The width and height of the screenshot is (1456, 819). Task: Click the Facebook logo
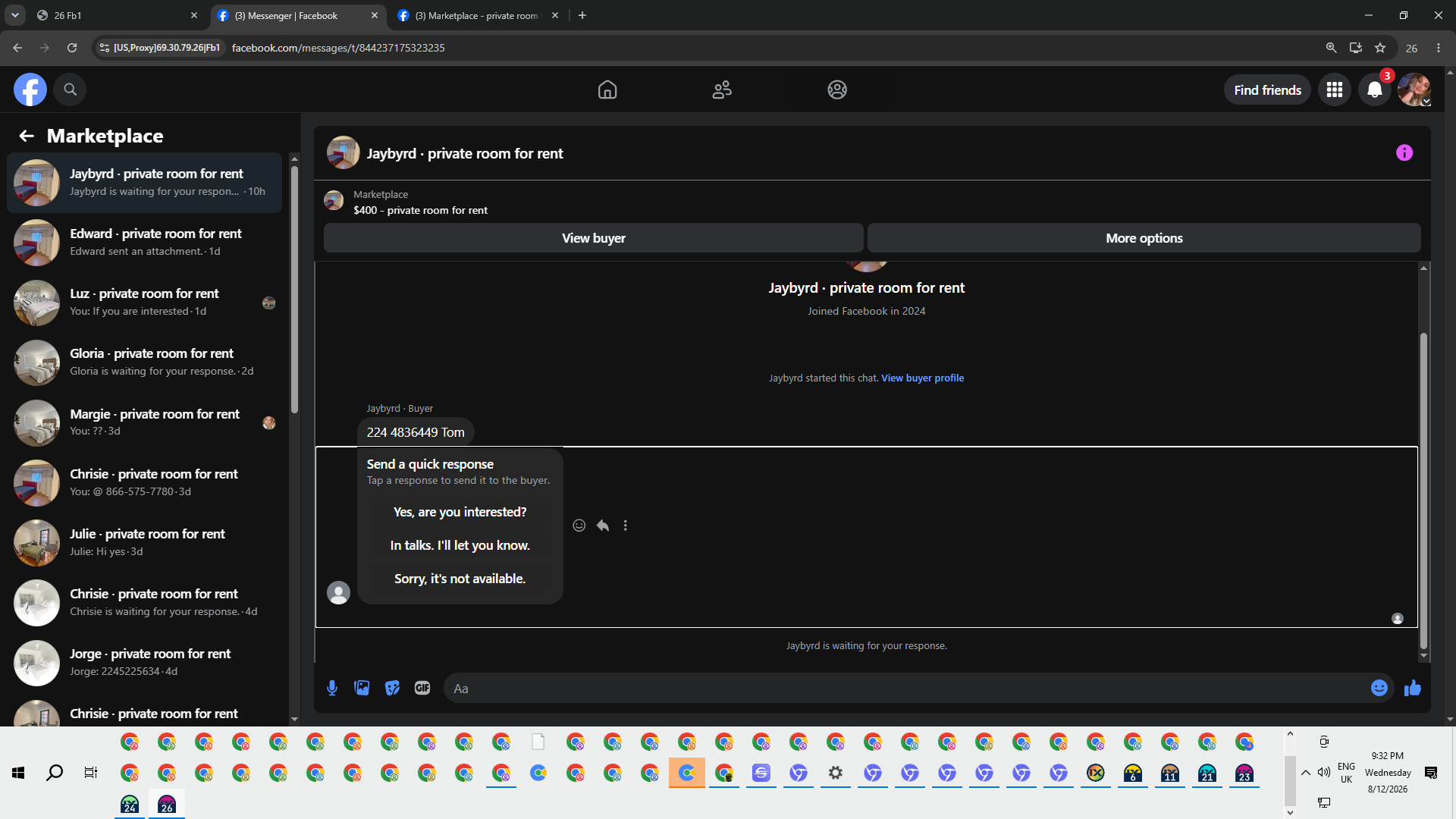point(30,89)
